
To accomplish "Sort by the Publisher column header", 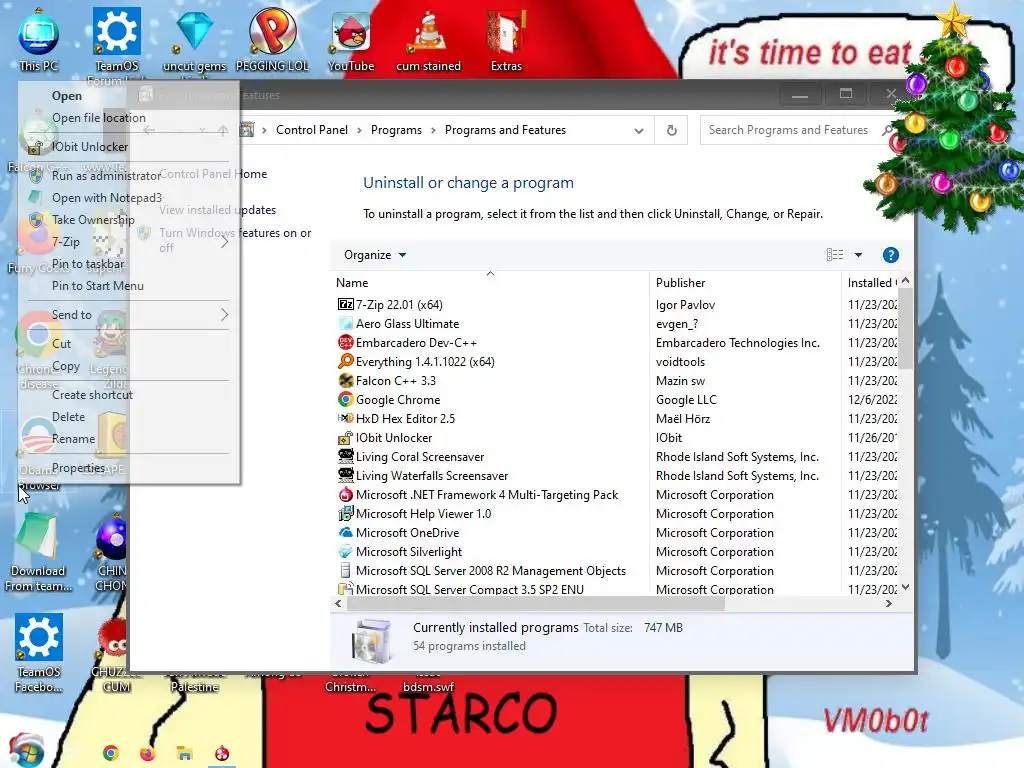I will point(744,283).
